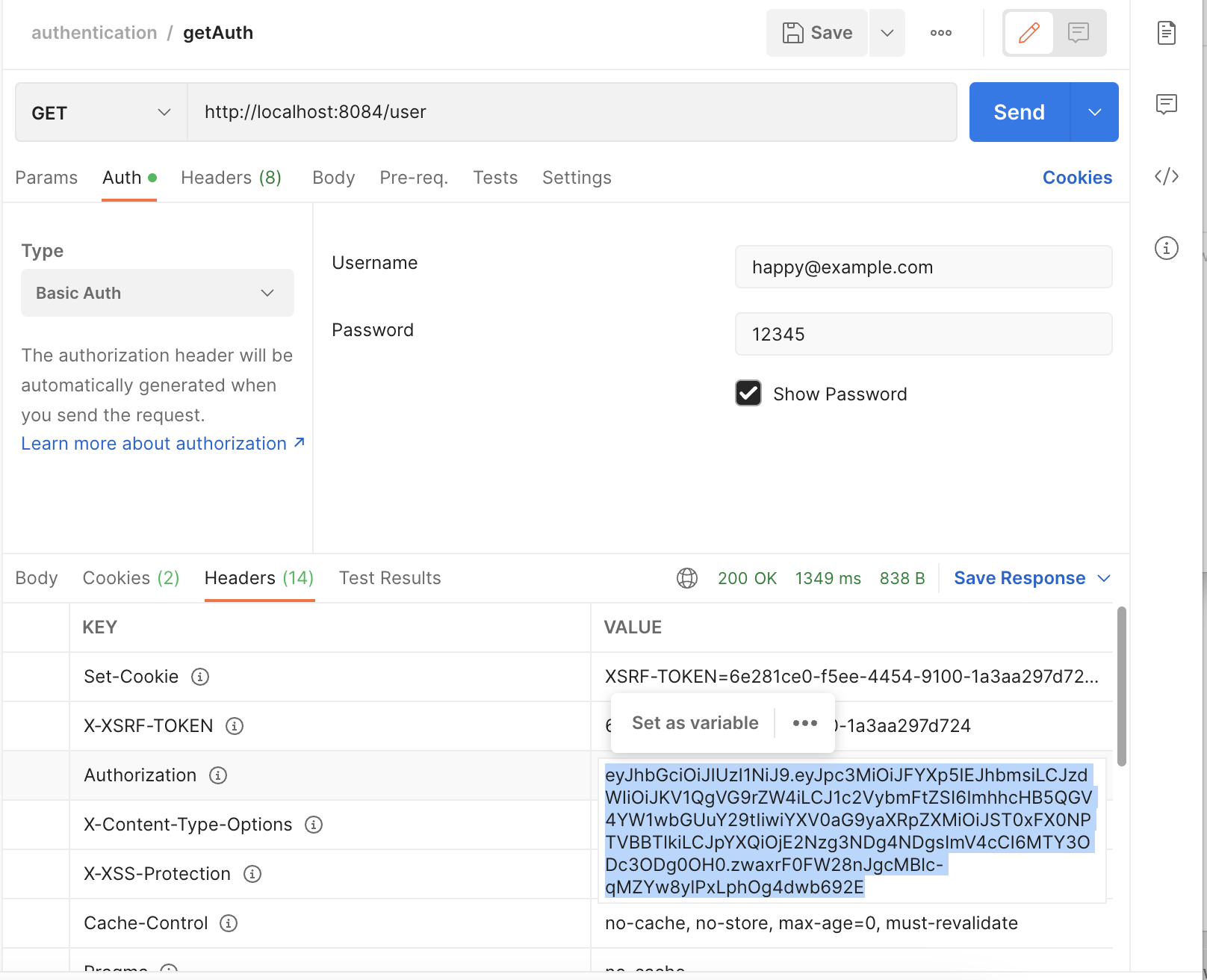The width and height of the screenshot is (1207, 980).
Task: Click the three-dot icon next to Set as variable
Action: [x=804, y=722]
